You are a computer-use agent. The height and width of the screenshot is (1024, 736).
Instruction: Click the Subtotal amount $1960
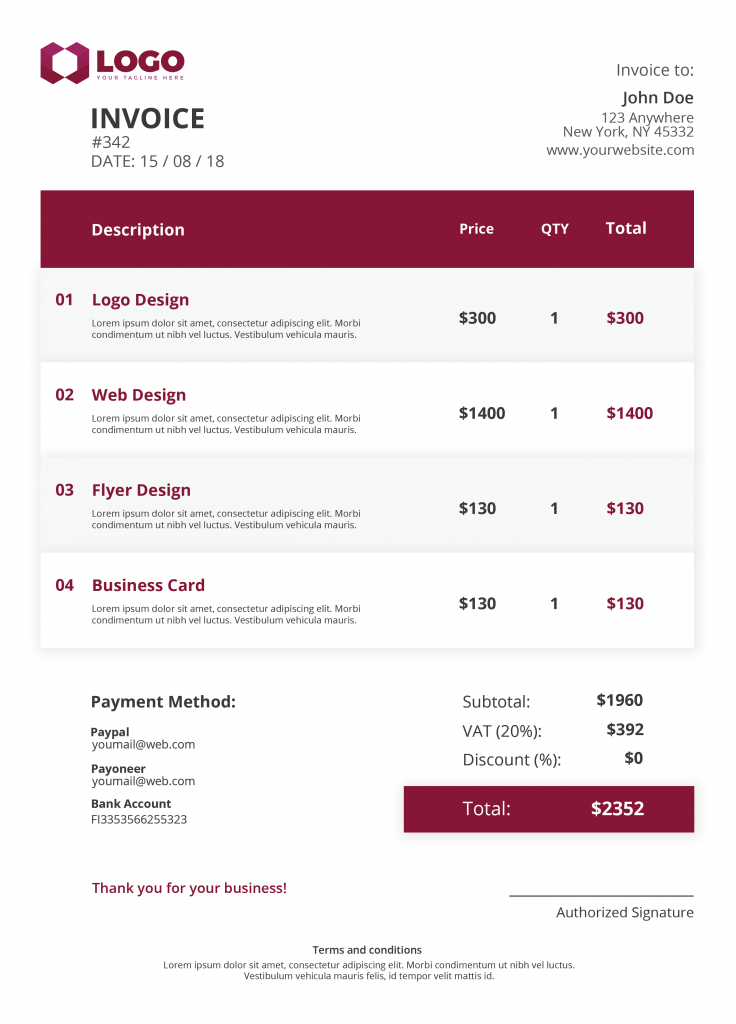tap(620, 700)
